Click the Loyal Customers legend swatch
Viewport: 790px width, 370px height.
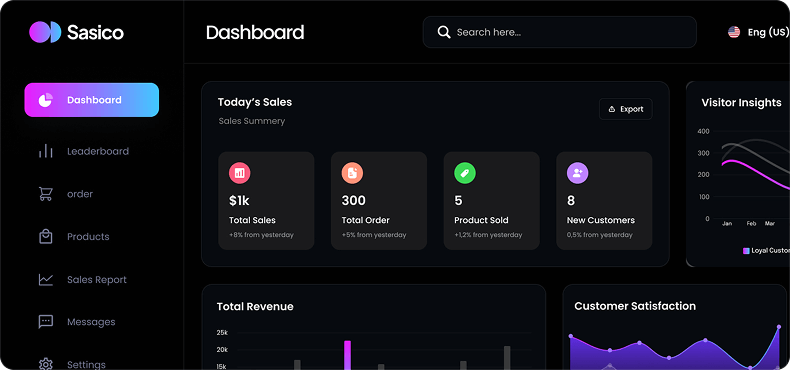point(746,251)
